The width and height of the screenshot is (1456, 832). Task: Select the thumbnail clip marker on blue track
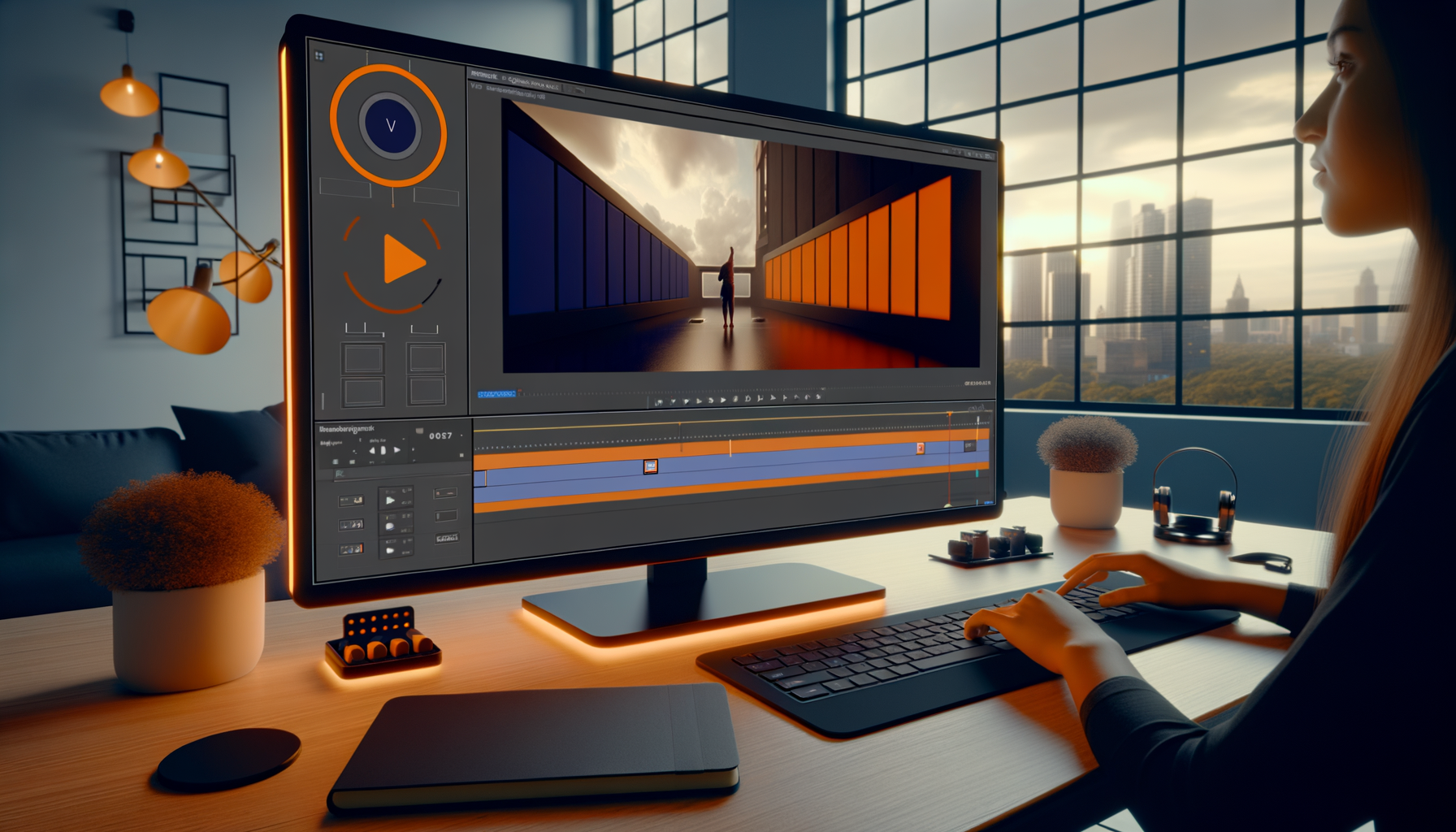(x=650, y=466)
